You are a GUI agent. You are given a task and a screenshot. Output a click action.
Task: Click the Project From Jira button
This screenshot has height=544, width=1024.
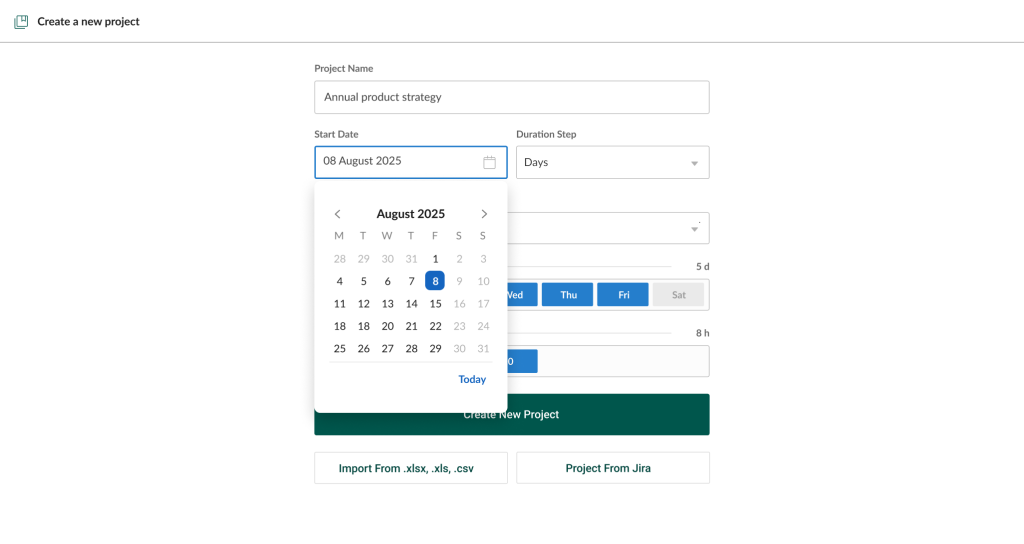click(613, 468)
